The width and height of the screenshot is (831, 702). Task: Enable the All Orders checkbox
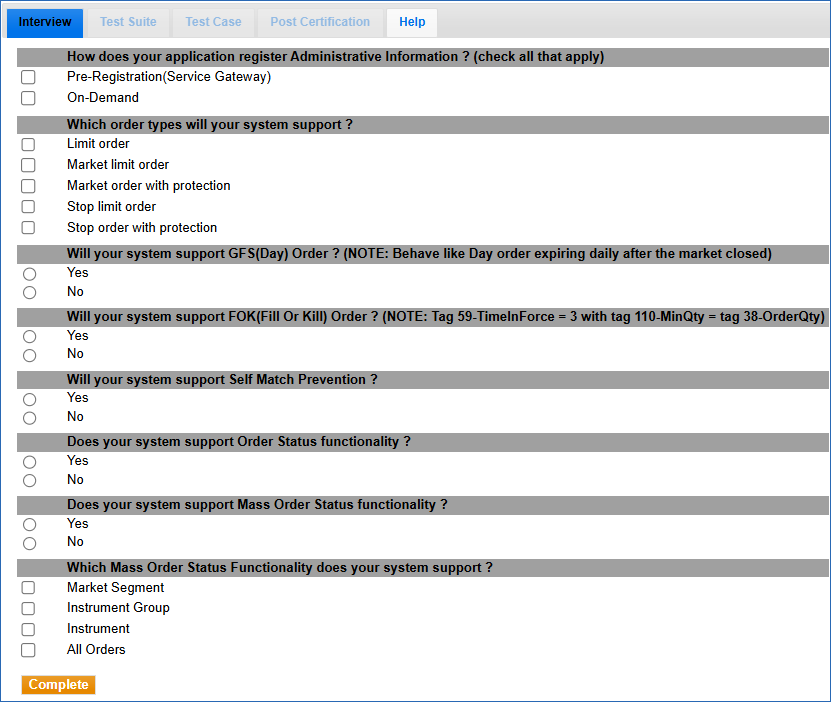(x=28, y=650)
